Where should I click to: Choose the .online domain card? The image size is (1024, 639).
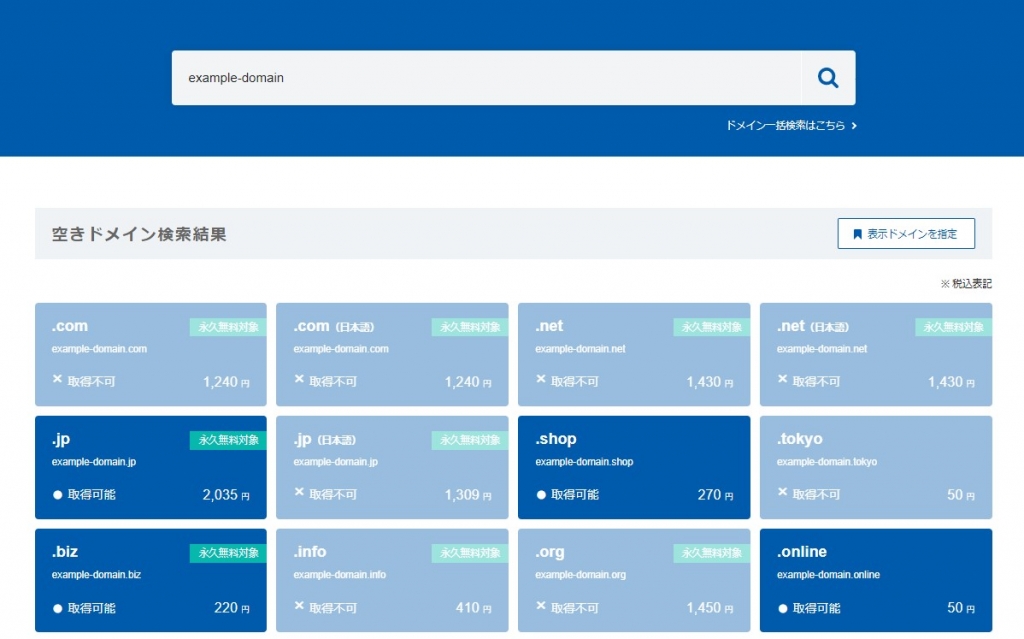tap(875, 580)
